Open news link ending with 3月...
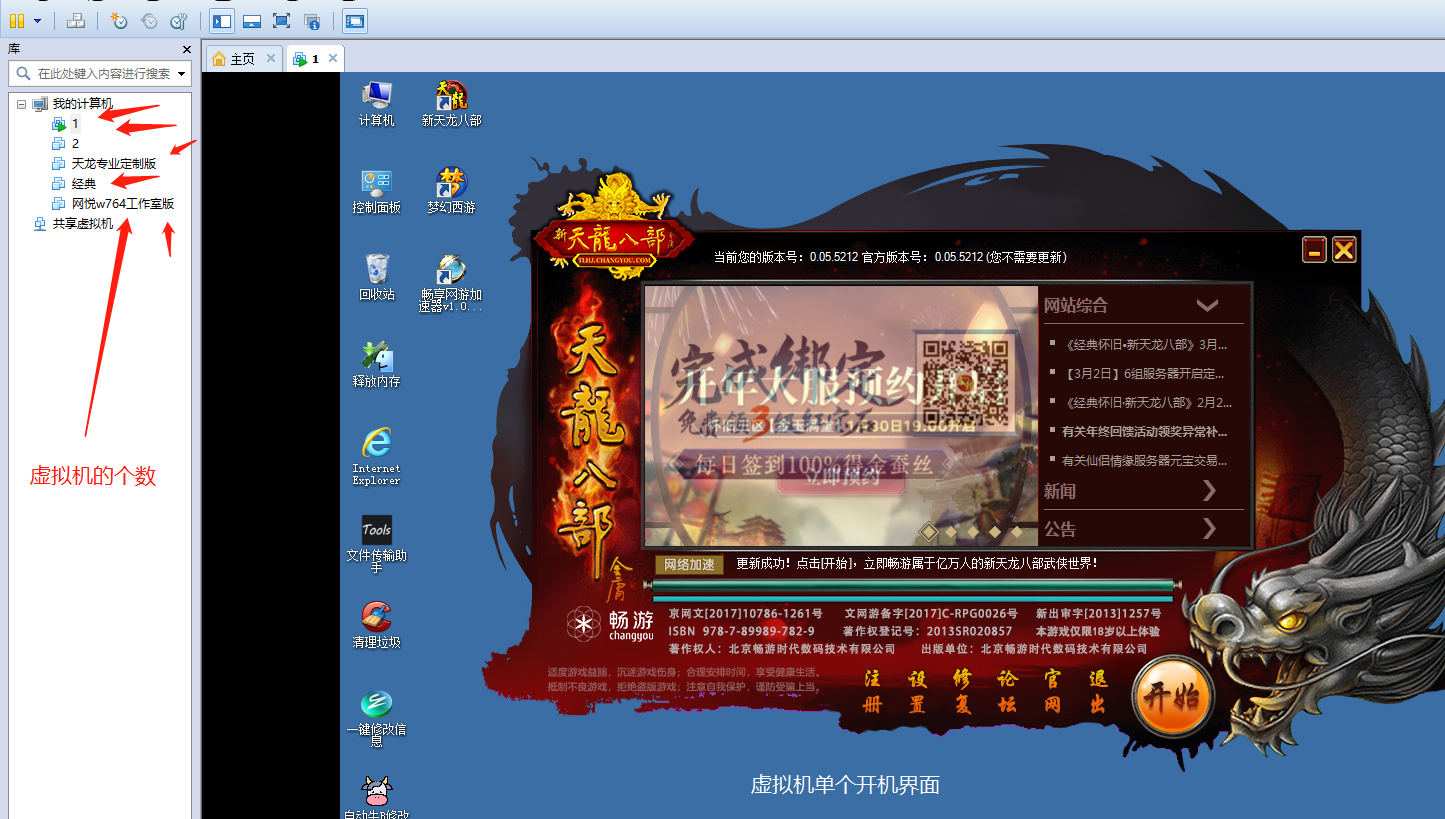The image size is (1445, 819). click(x=1146, y=344)
